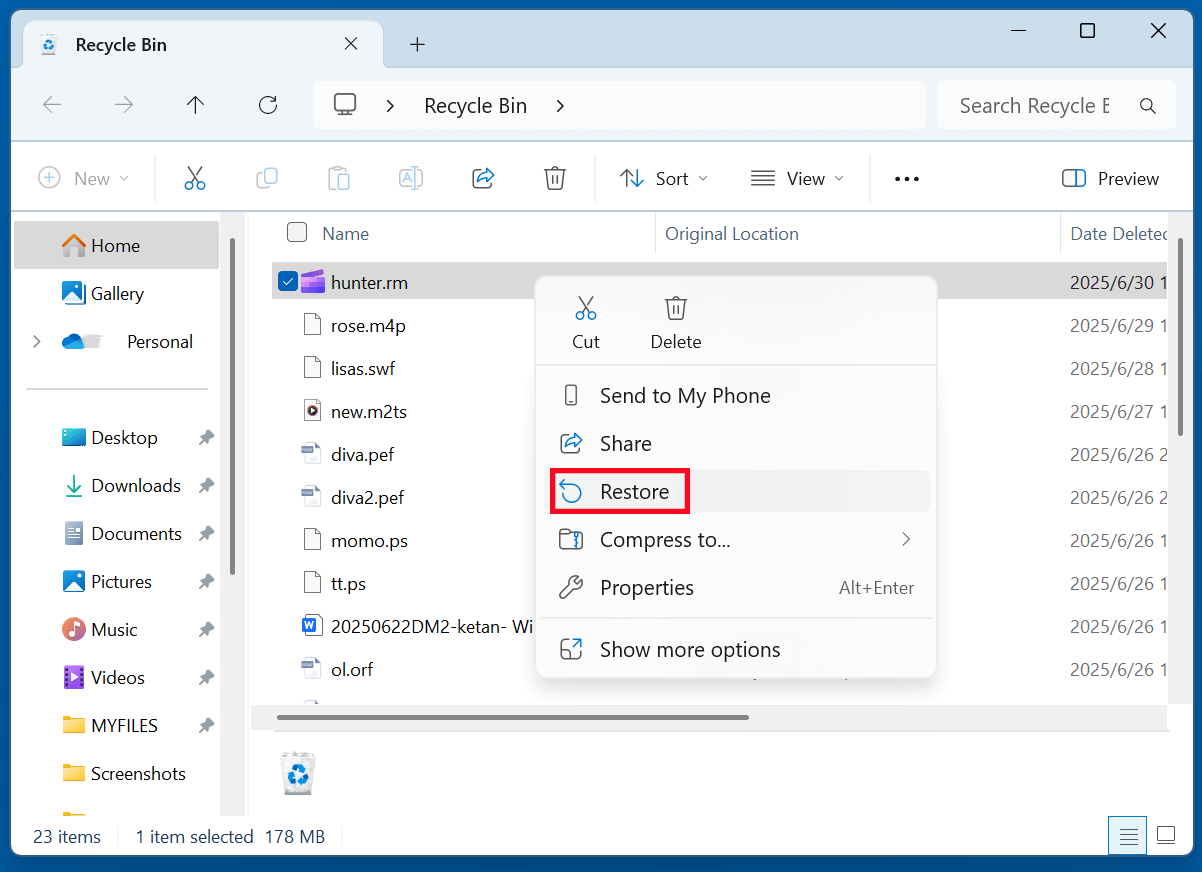The image size is (1202, 872).
Task: Click the Share icon in the toolbar
Action: (x=482, y=177)
